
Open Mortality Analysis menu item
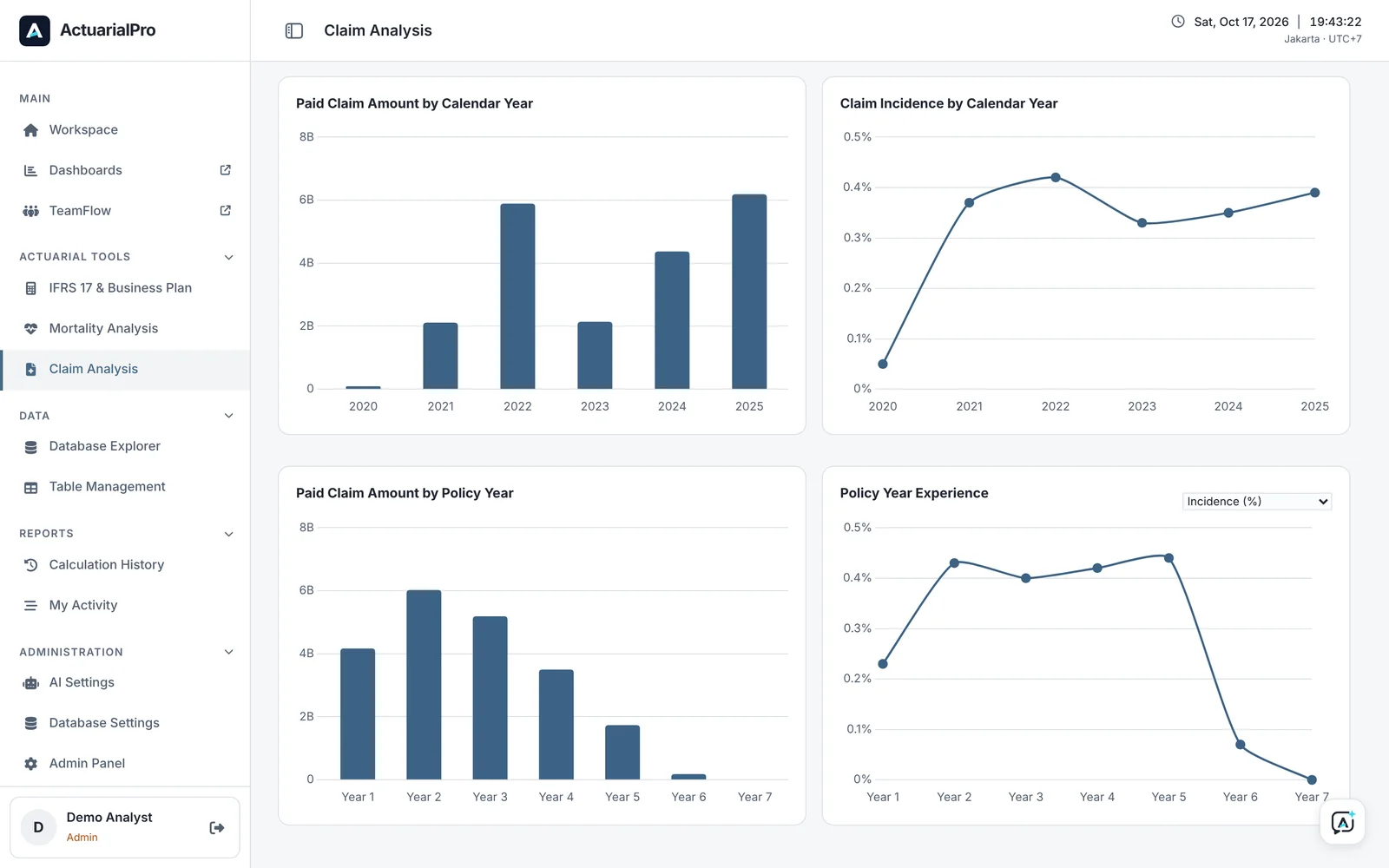[125, 329]
